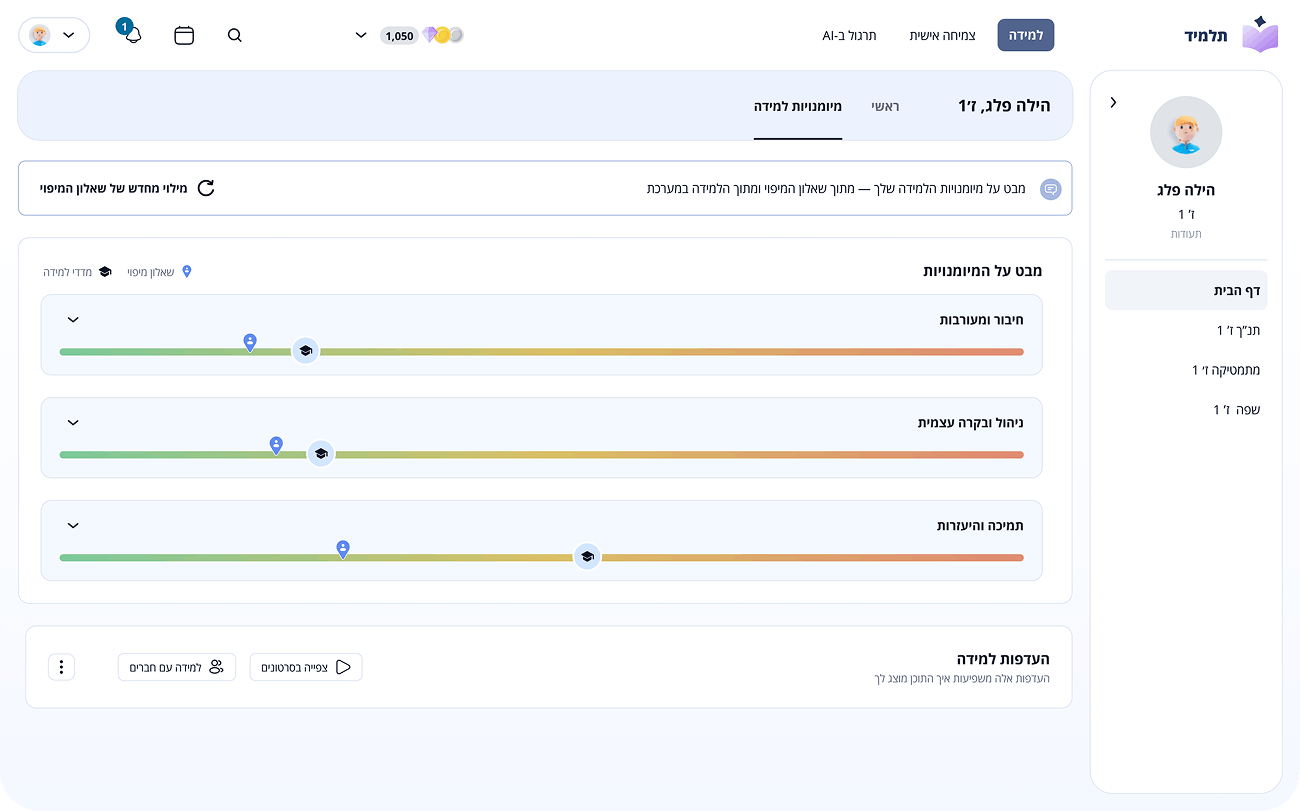1300x812 pixels.
Task: Open the צמיחה אישית tab
Action: coord(942,35)
